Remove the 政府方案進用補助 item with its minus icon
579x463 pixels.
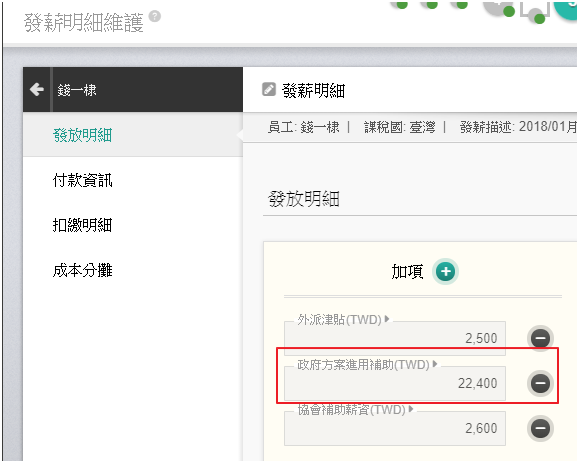coord(540,383)
